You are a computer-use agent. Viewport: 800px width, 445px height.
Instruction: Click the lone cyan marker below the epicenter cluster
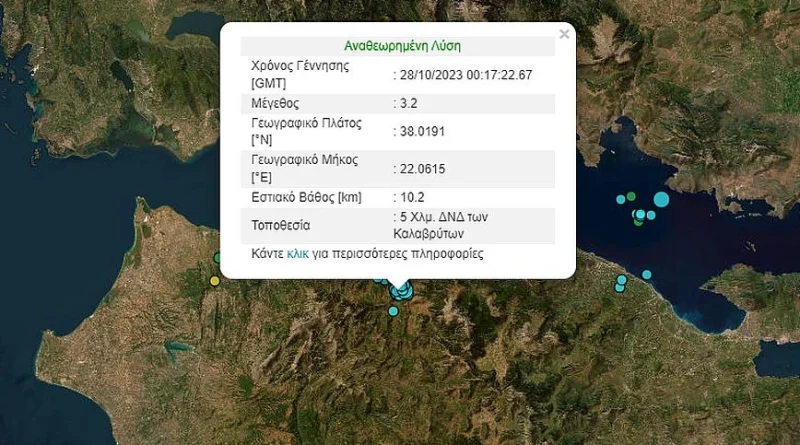coord(393,311)
